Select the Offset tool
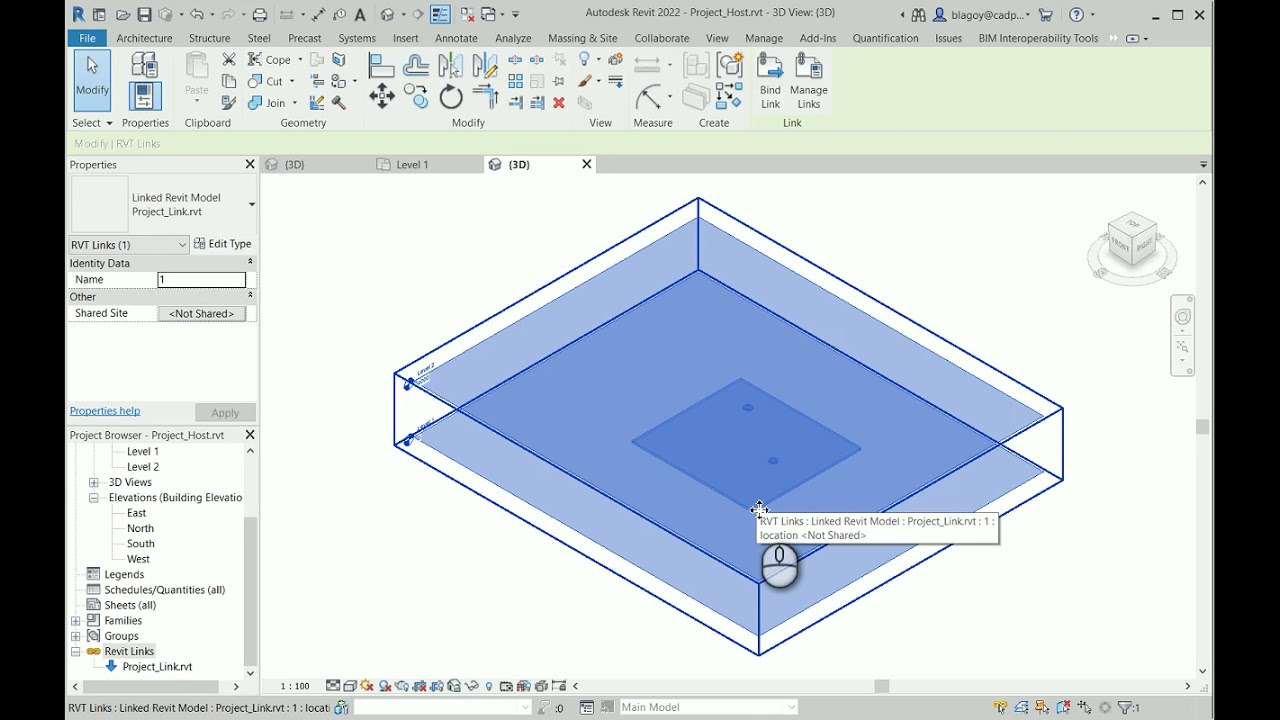This screenshot has height=720, width=1280. click(416, 66)
